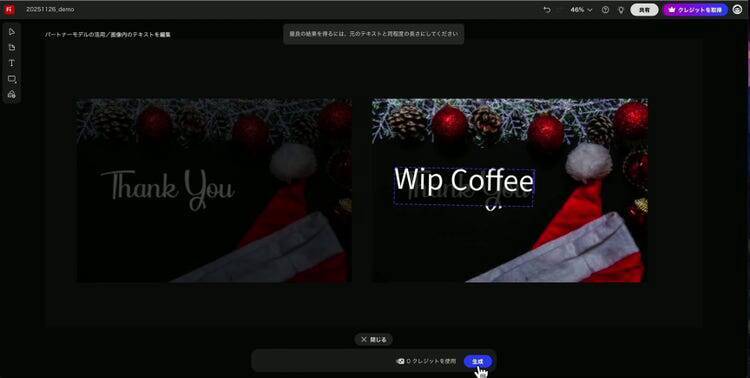The height and width of the screenshot is (378, 750).
Task: Click the purple クレジットを取得 button
Action: point(695,10)
